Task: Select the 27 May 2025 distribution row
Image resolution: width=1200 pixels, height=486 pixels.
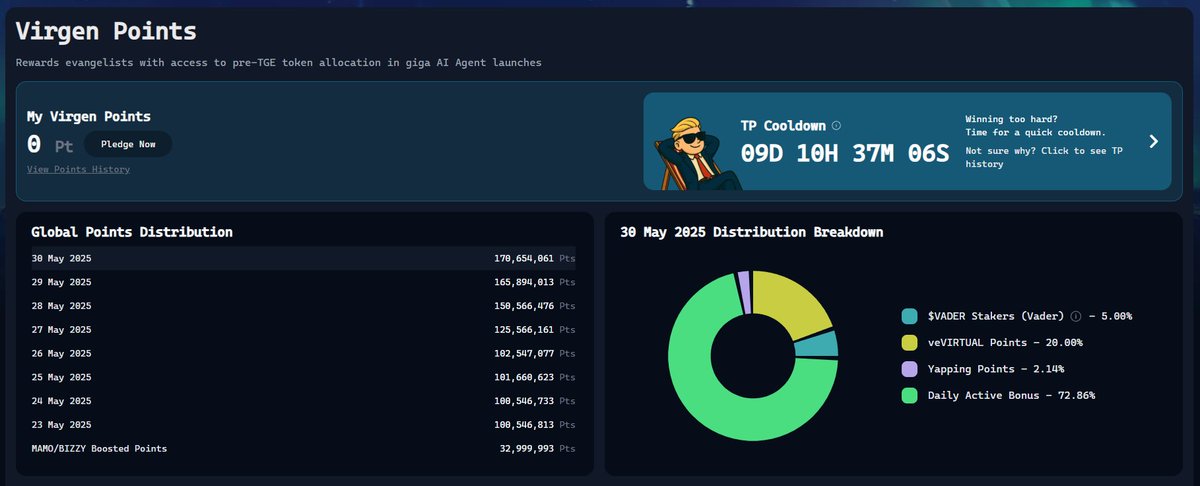Action: coord(304,329)
